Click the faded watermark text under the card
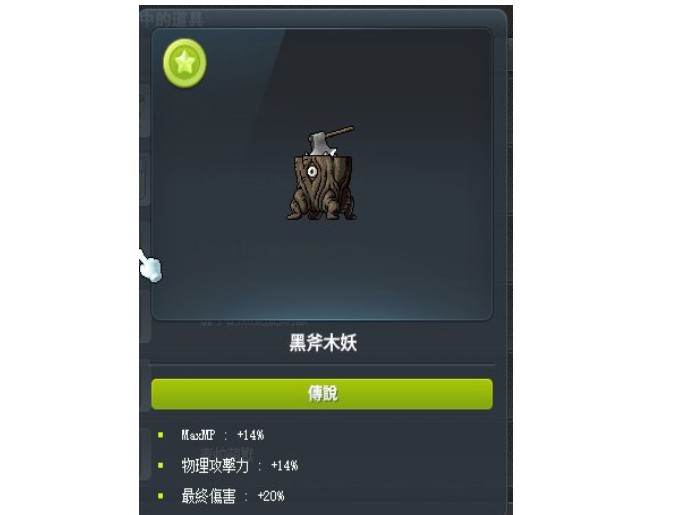696x515 pixels. pos(253,324)
